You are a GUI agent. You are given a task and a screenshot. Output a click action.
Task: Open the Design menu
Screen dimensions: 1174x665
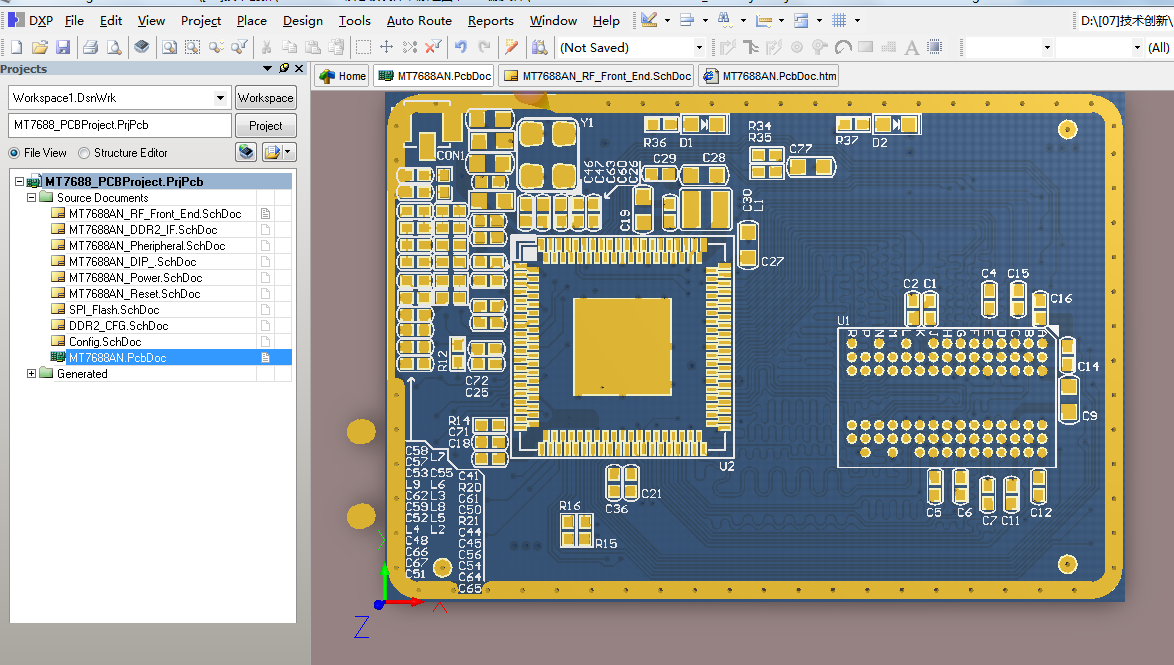click(x=302, y=21)
